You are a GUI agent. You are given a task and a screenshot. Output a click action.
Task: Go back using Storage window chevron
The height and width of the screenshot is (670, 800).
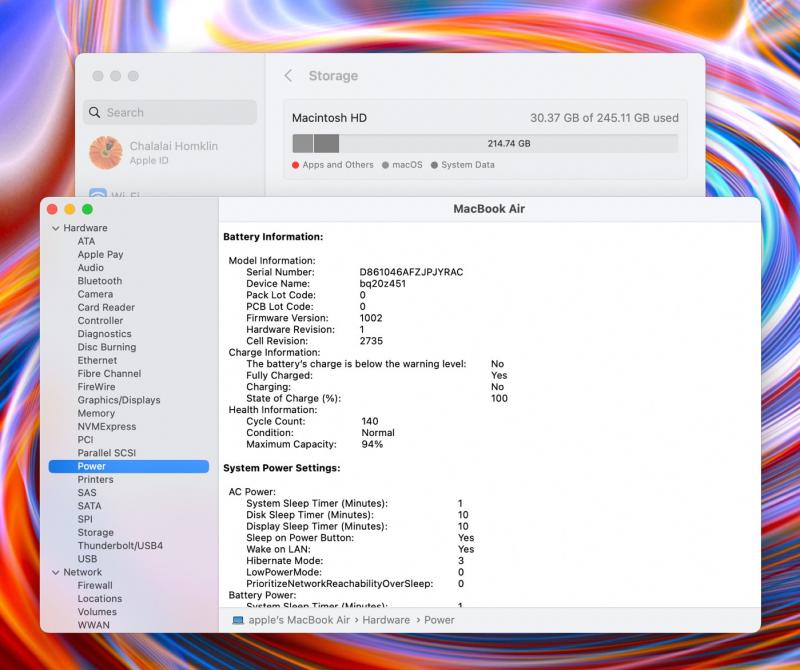(288, 76)
